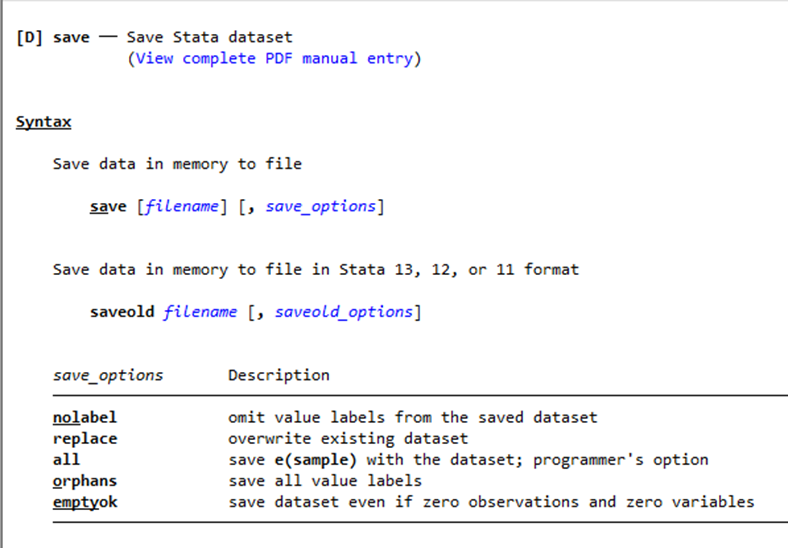The width and height of the screenshot is (788, 548).
Task: Open the saveold_options link
Action: pyautogui.click(x=343, y=312)
